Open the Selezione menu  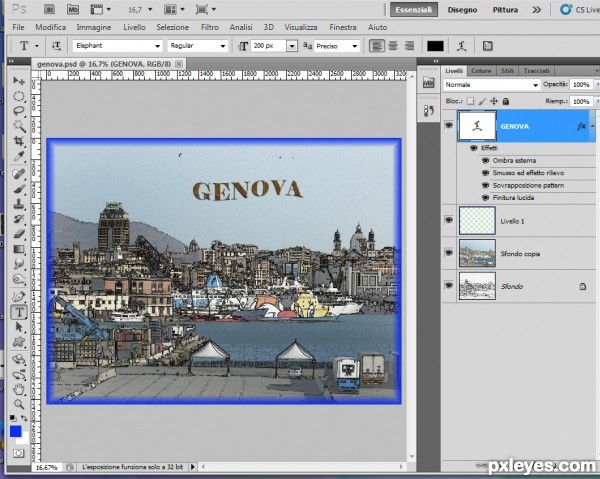click(x=172, y=27)
